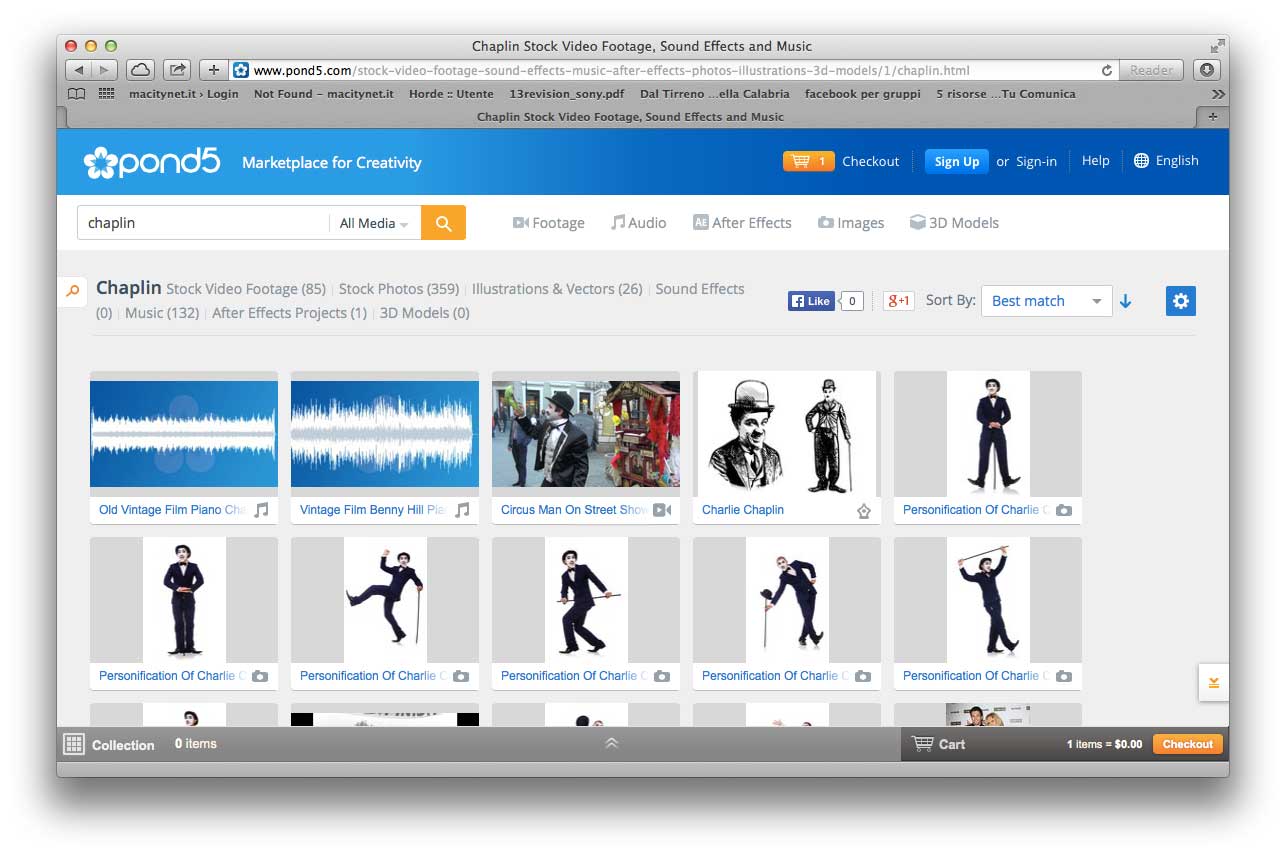Click the Facebook Like button

[x=811, y=301]
